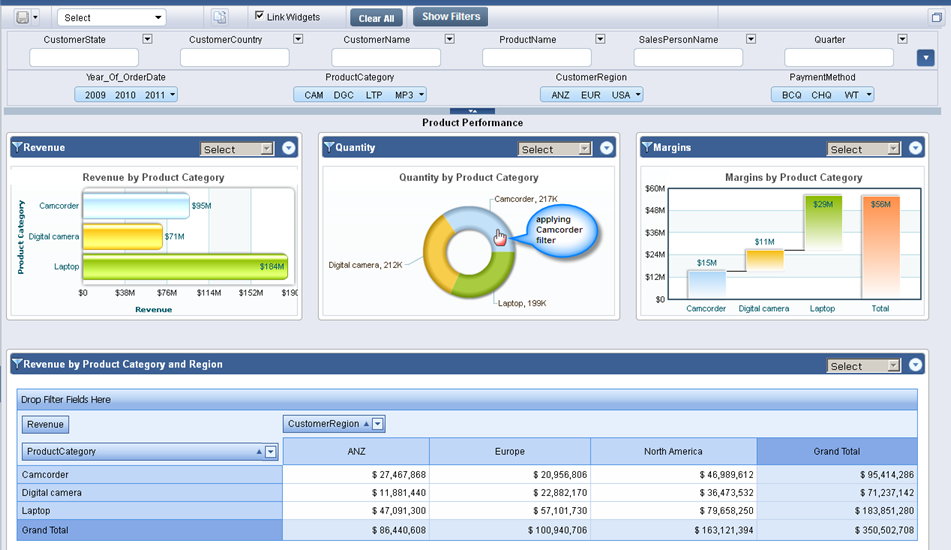Click the filter funnel icon on Revenue panel
The height and width of the screenshot is (550, 951).
tap(16, 148)
